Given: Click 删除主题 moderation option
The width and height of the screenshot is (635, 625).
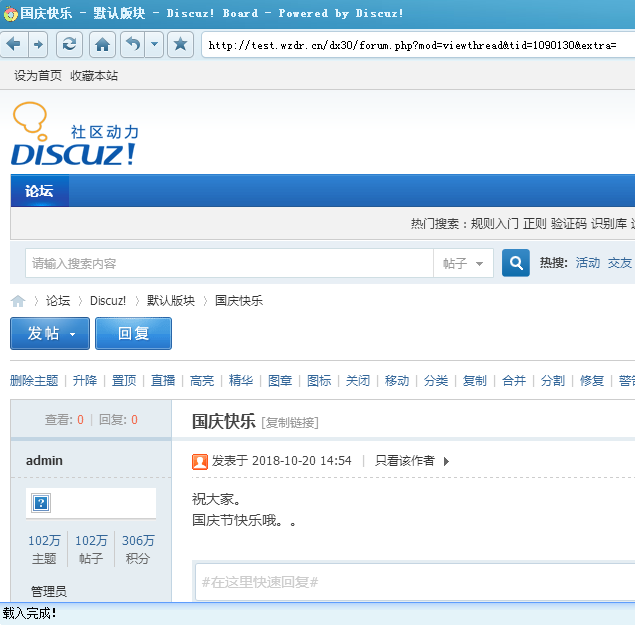Looking at the screenshot, I should (34, 381).
